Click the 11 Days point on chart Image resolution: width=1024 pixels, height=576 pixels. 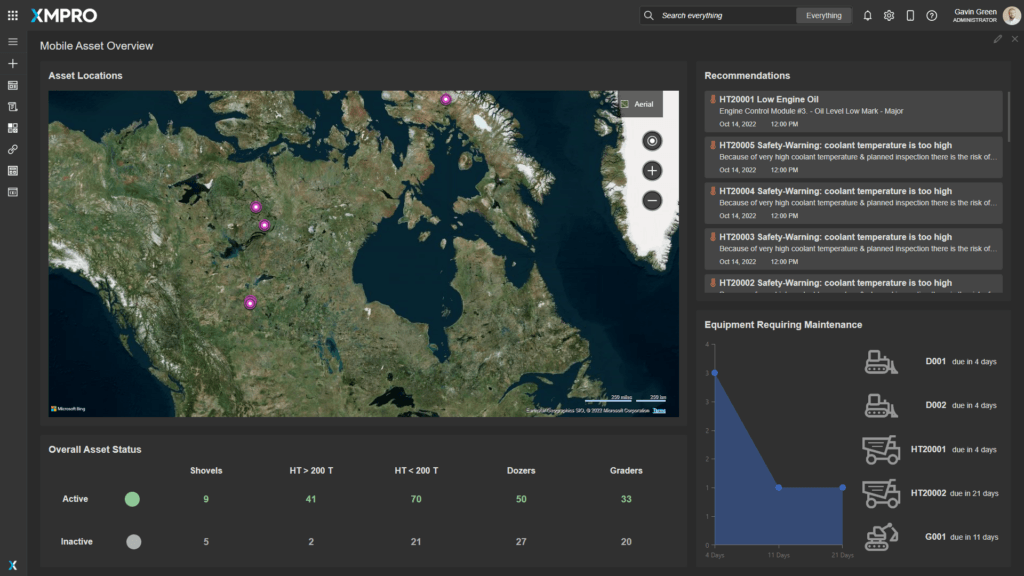click(x=778, y=487)
